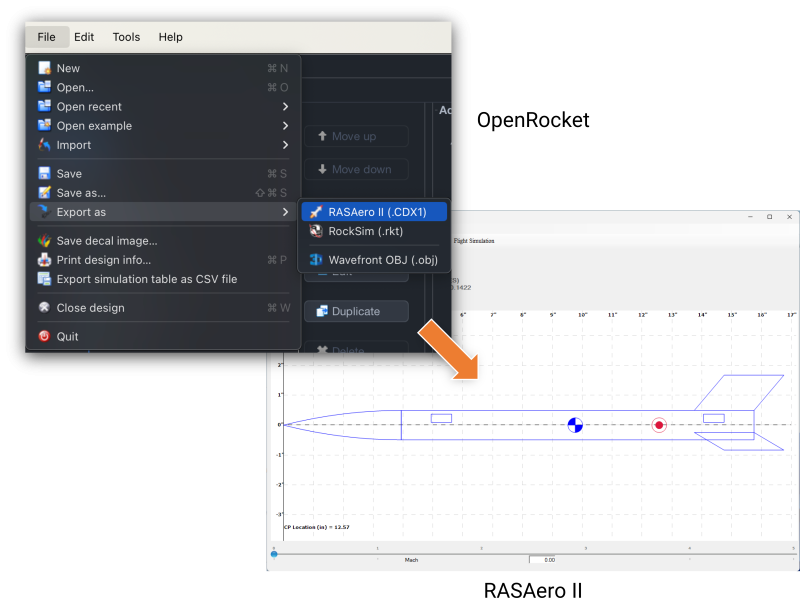The height and width of the screenshot is (616, 800).
Task: Click the RockSim export icon
Action: (316, 231)
